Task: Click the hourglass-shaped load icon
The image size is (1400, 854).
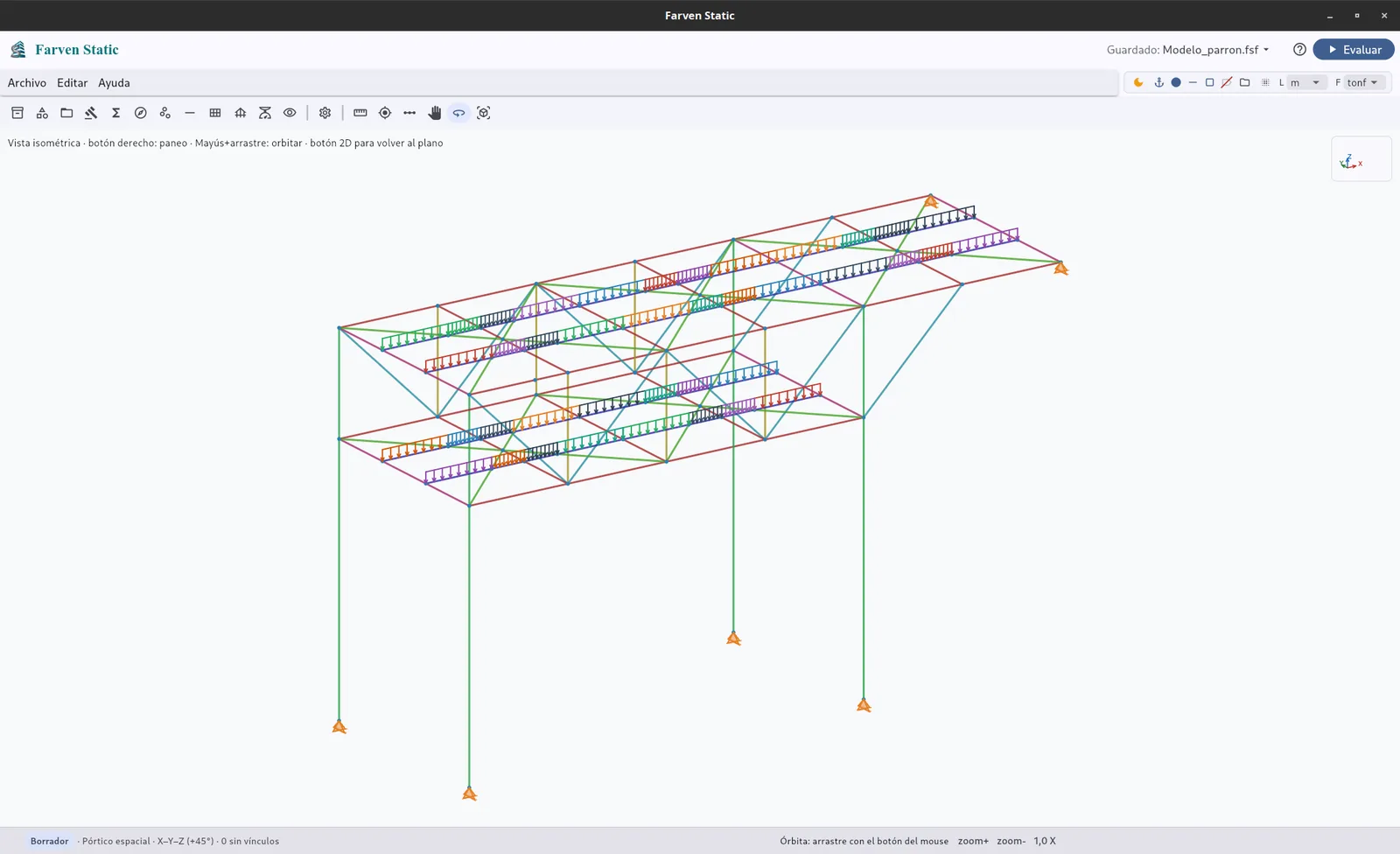Action: point(265,113)
